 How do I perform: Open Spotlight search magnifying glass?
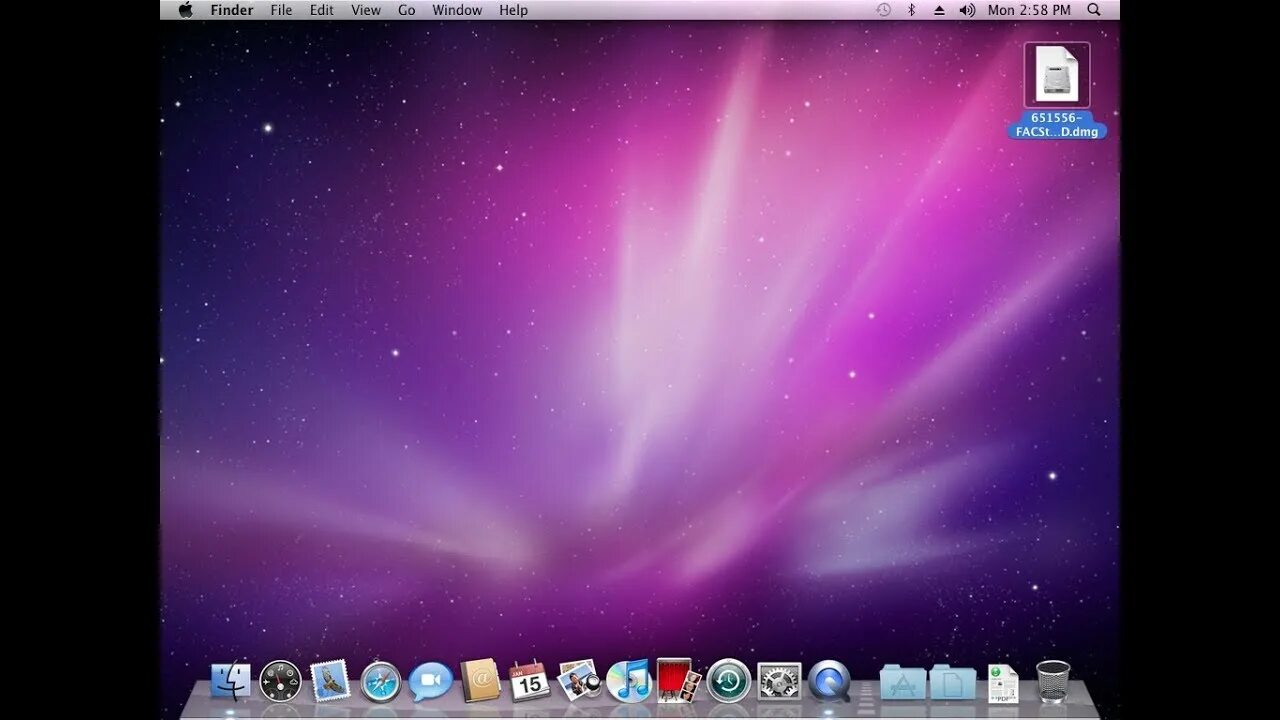(x=1094, y=10)
